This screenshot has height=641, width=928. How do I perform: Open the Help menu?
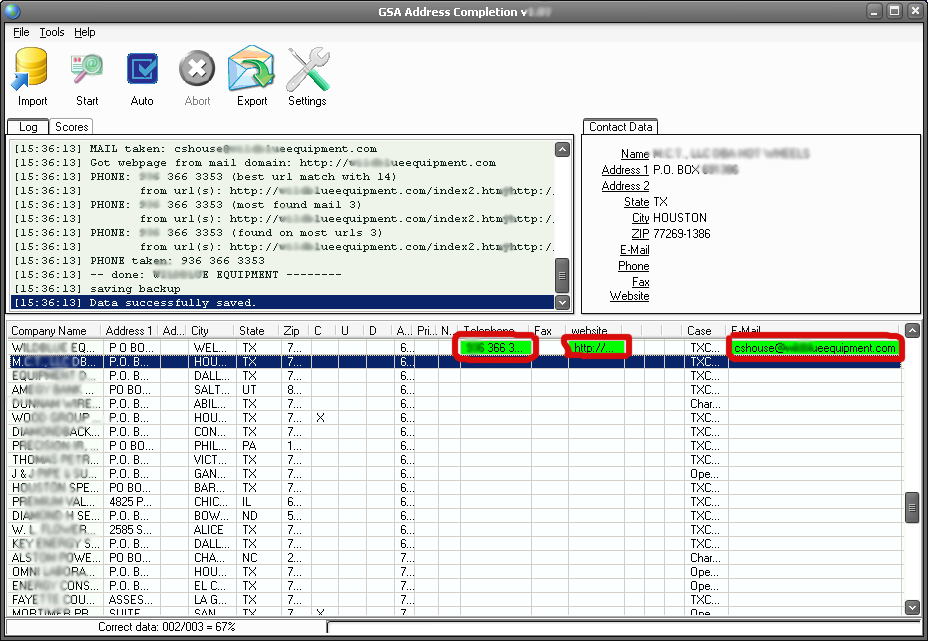pyautogui.click(x=85, y=32)
